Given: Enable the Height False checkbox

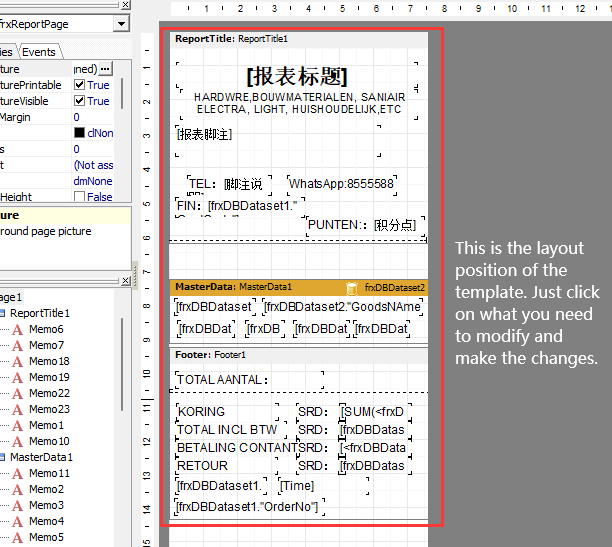Looking at the screenshot, I should (80, 197).
